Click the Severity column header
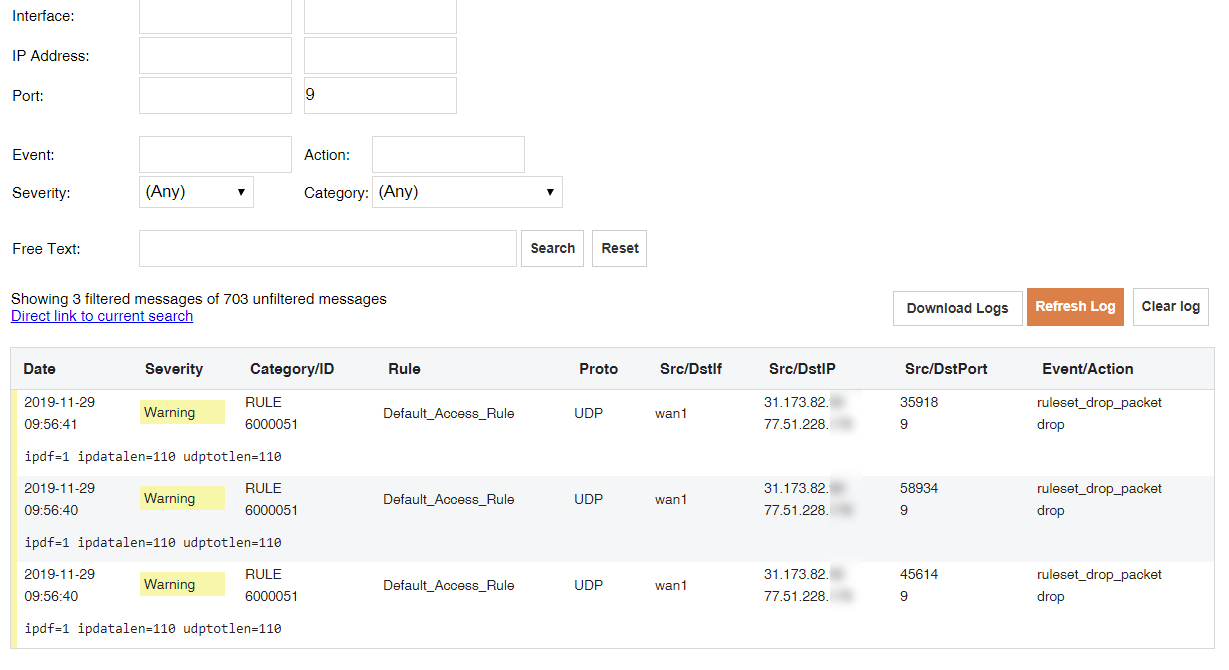The height and width of the screenshot is (670, 1229). coord(174,369)
